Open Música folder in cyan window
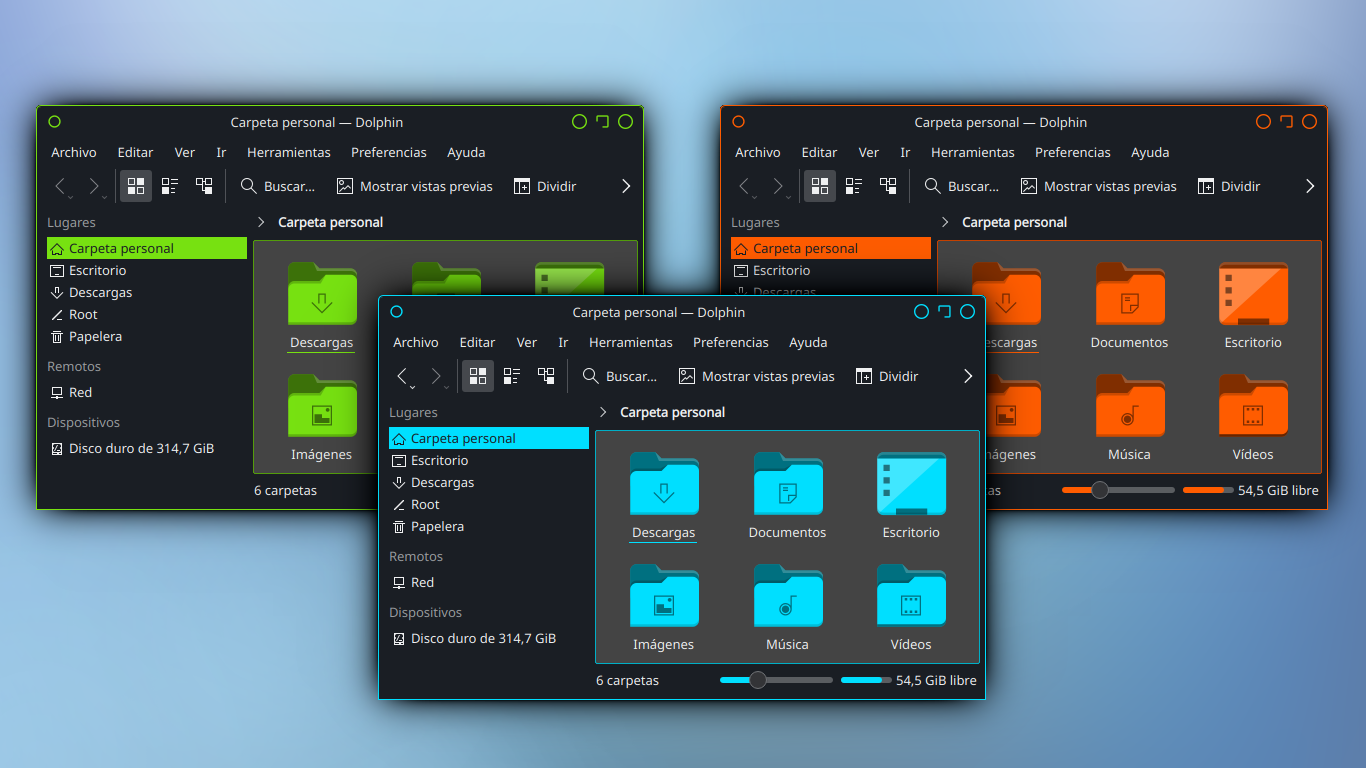 tap(787, 608)
